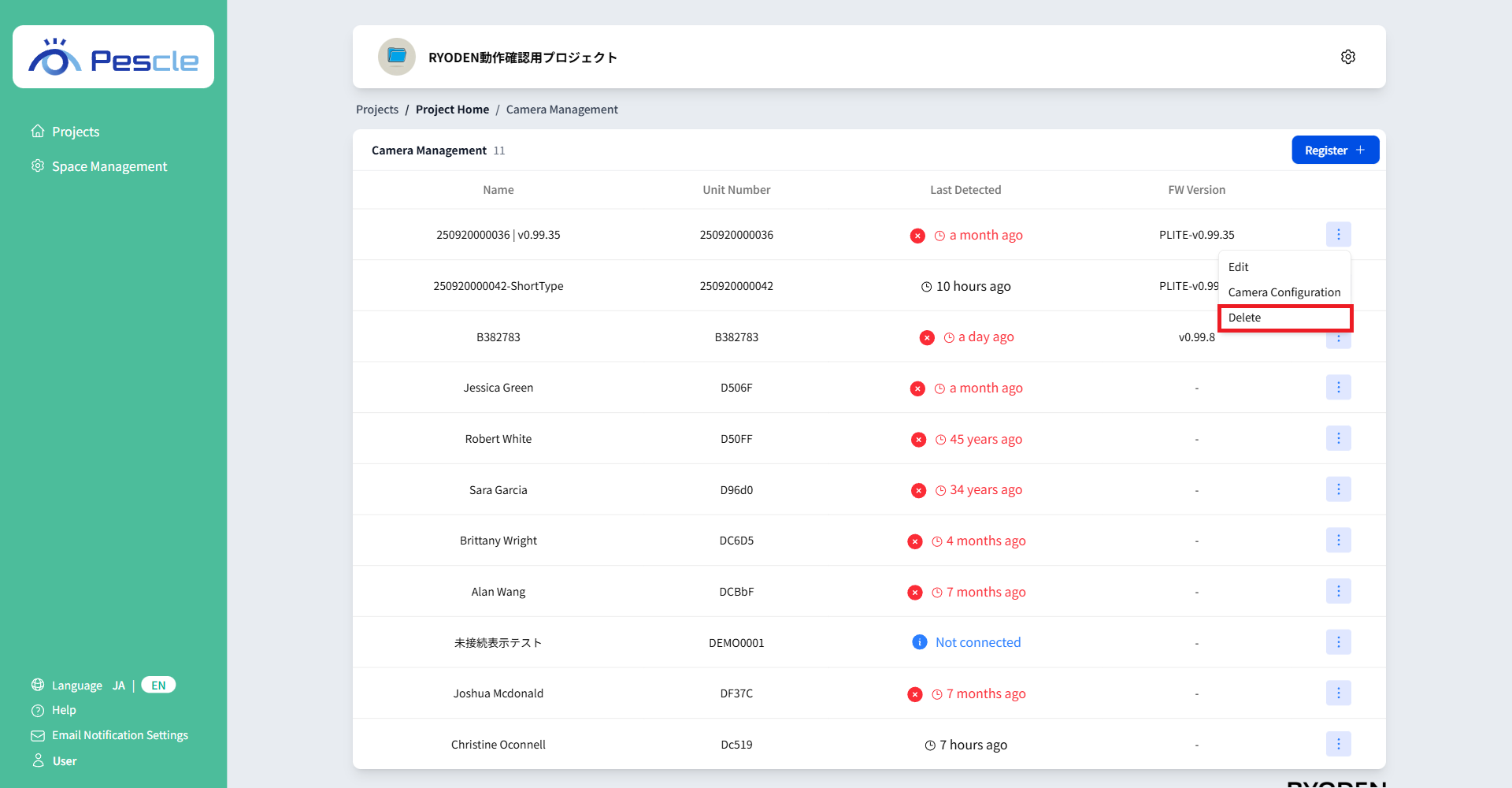Expand row options for Sara Garcia
Viewport: 1512px width, 788px height.
pos(1338,489)
